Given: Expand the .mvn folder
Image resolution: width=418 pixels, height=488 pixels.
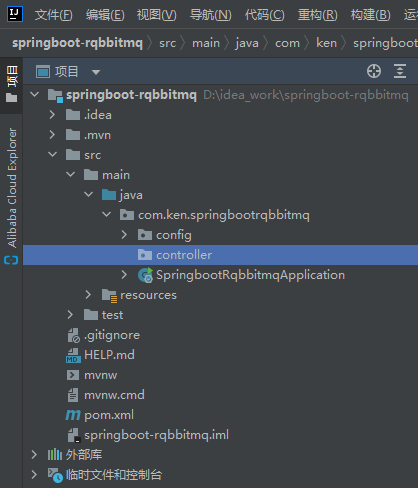Looking at the screenshot, I should pos(52,135).
